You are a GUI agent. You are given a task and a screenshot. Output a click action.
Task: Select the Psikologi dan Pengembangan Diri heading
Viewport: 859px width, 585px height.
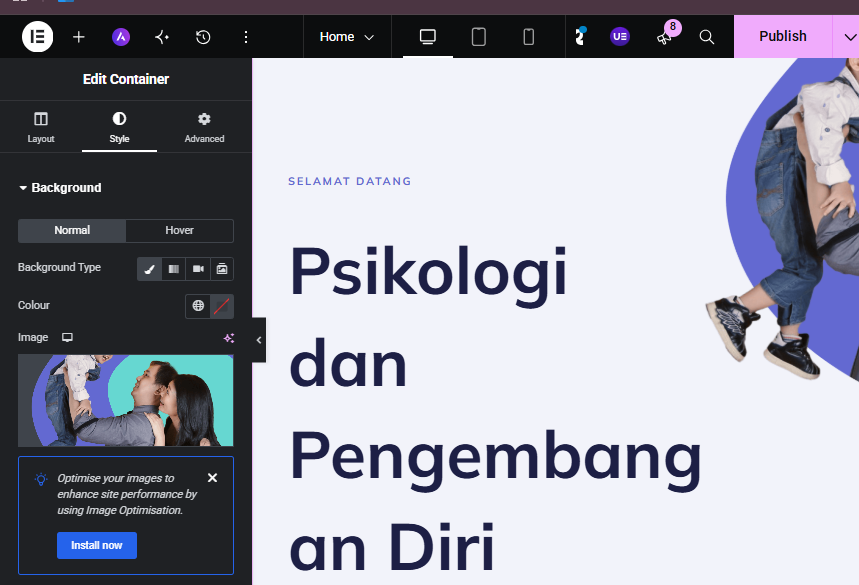[495, 409]
